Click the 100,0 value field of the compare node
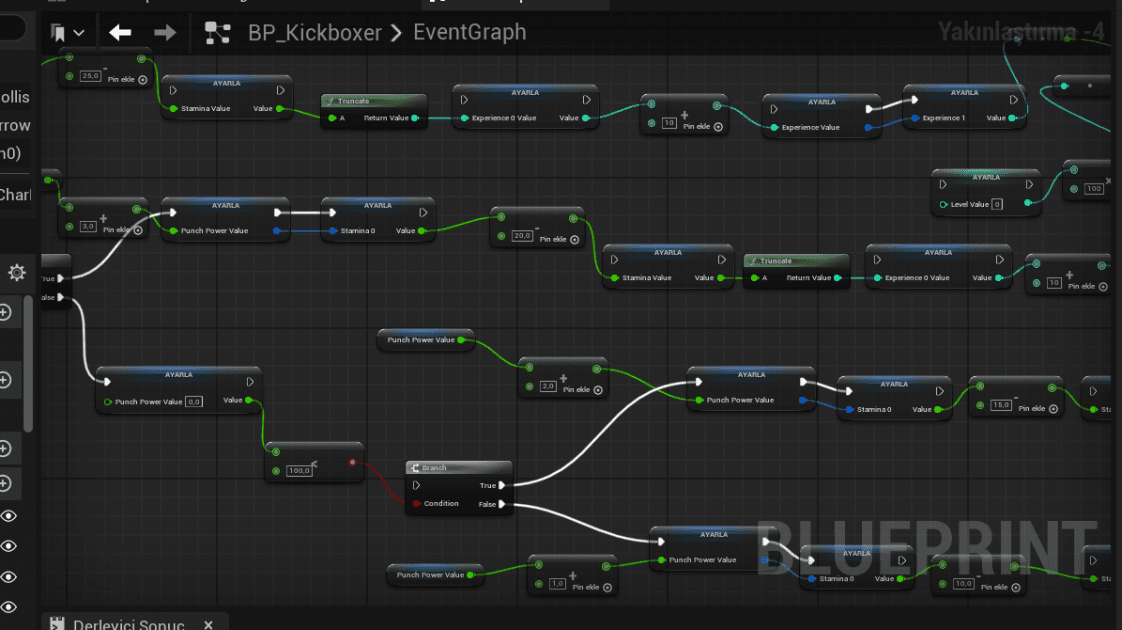1122x630 pixels. tap(298, 470)
